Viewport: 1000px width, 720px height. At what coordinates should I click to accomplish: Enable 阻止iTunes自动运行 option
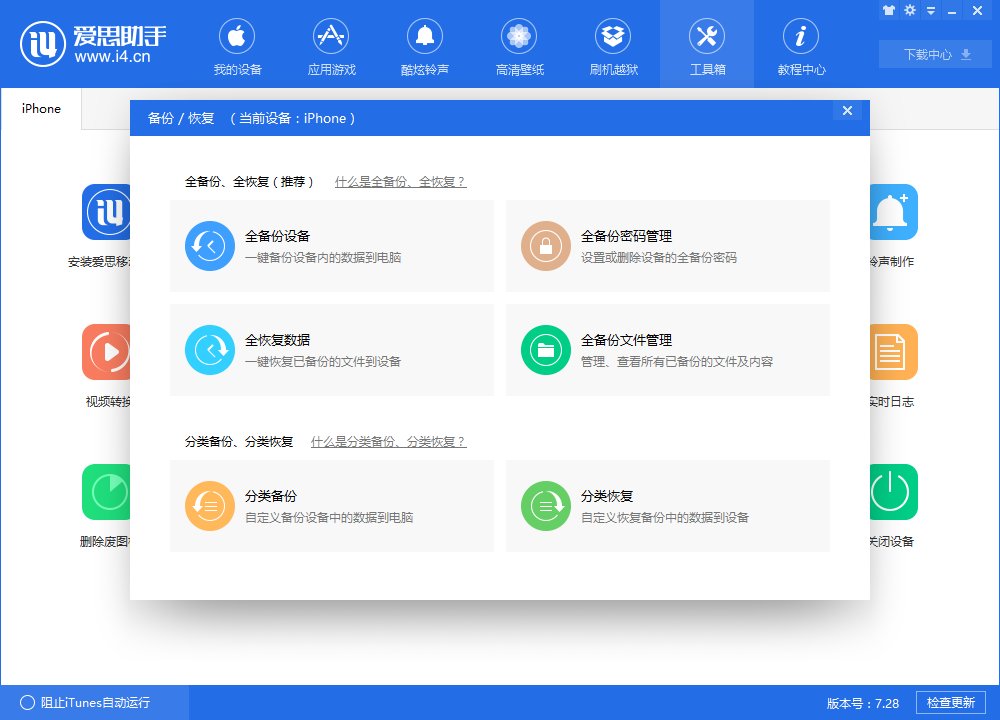tap(90, 702)
